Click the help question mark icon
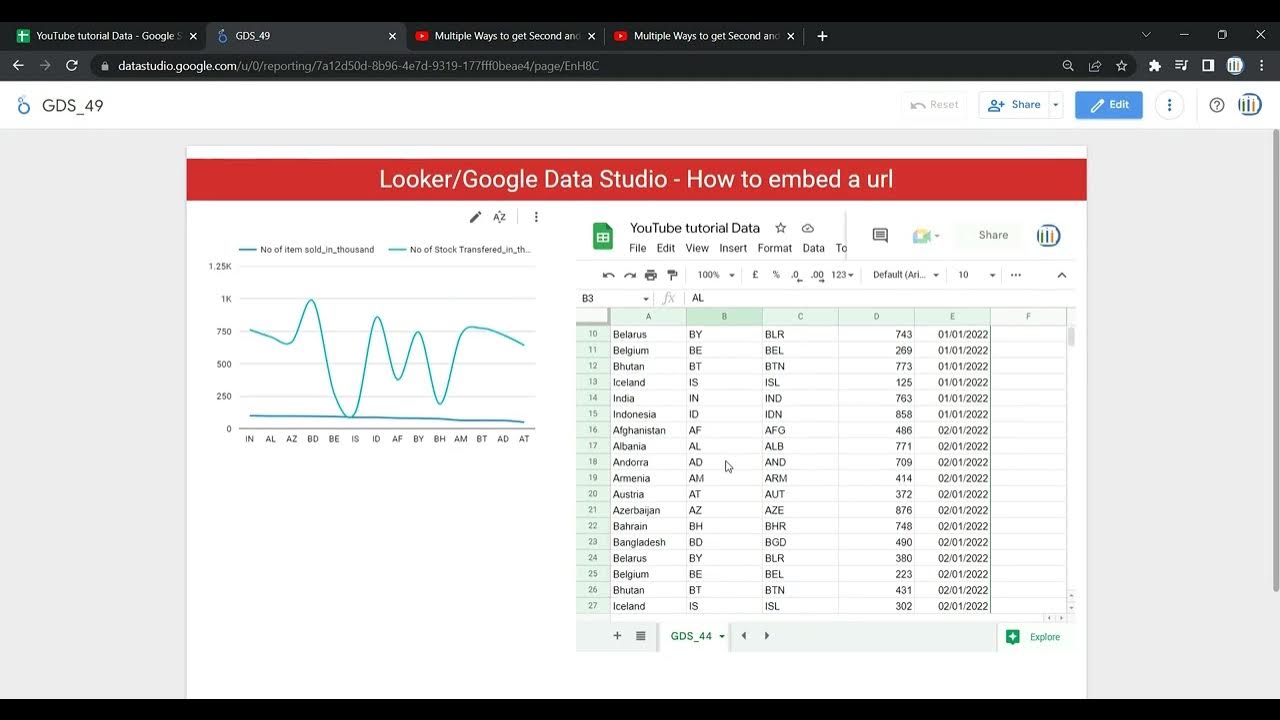 pos(1217,105)
